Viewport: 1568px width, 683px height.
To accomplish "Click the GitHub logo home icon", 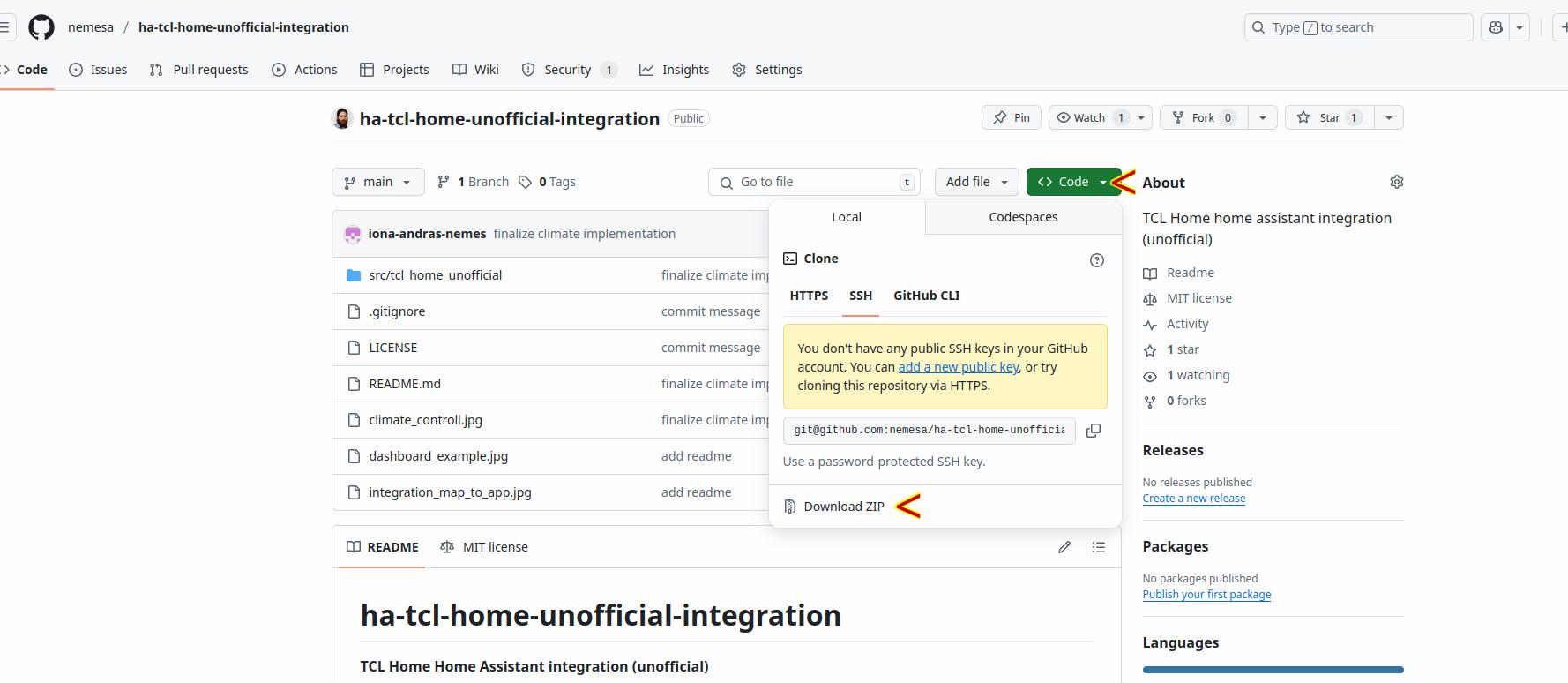I will (41, 27).
